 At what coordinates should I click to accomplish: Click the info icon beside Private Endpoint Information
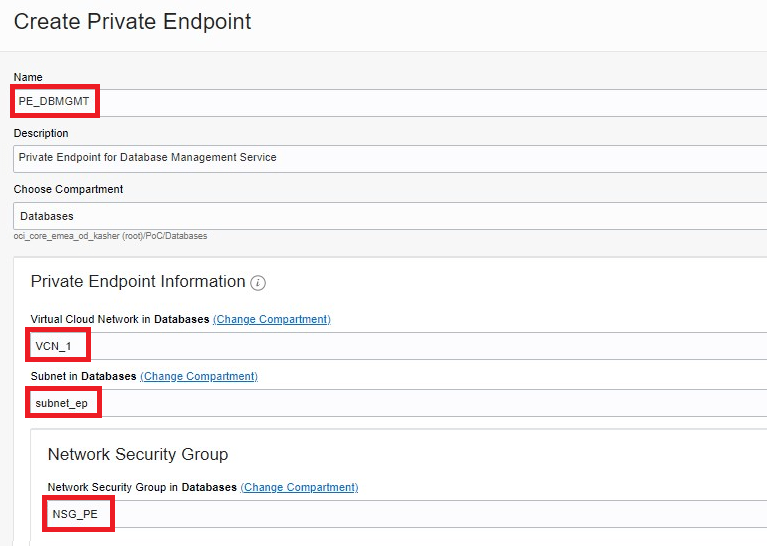tap(258, 283)
